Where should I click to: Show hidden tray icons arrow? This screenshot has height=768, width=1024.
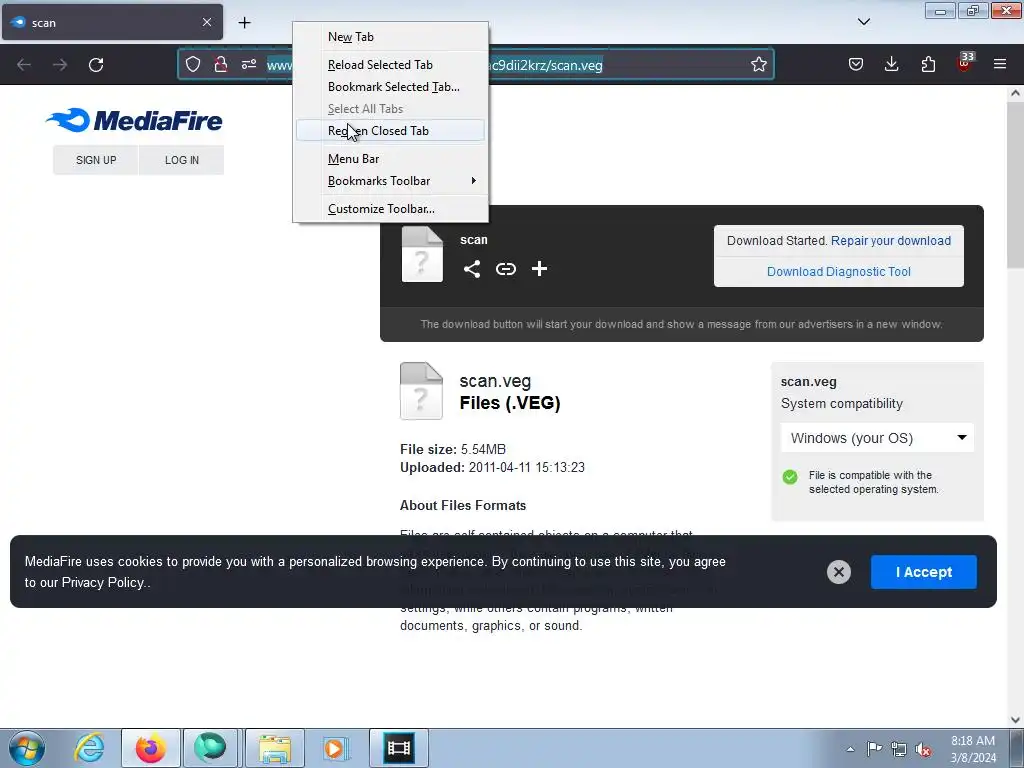[x=850, y=749]
